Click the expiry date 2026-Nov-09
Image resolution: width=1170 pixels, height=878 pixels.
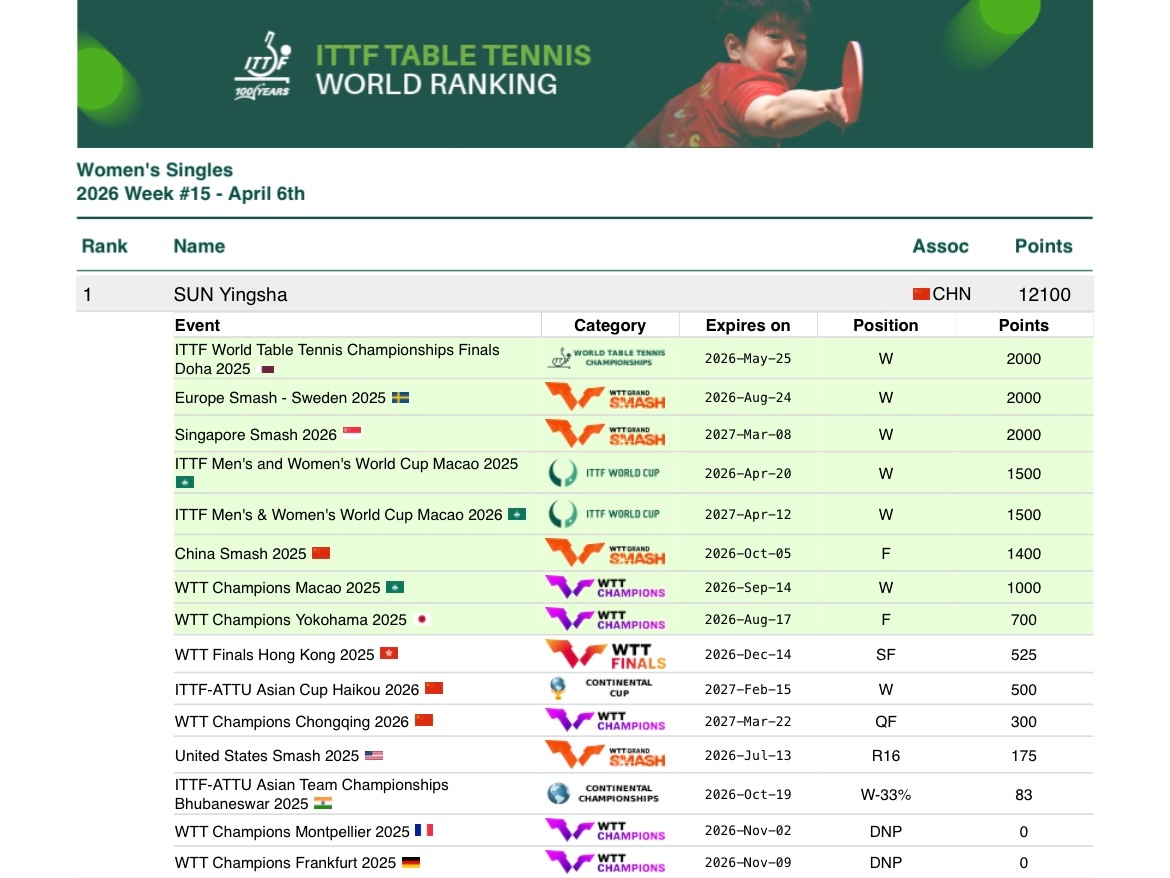[748, 862]
